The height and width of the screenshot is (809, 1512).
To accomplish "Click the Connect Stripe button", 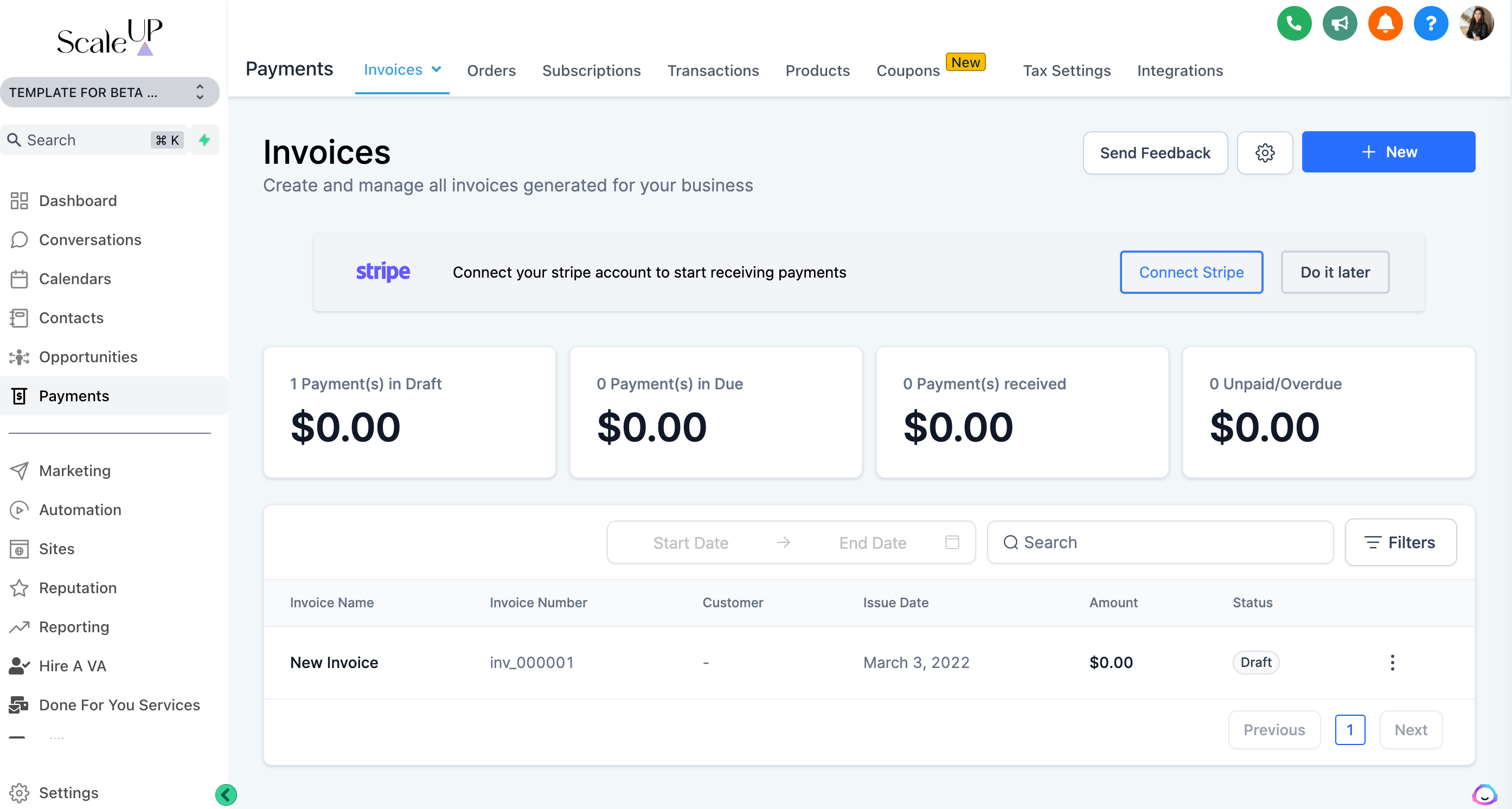I will point(1191,272).
